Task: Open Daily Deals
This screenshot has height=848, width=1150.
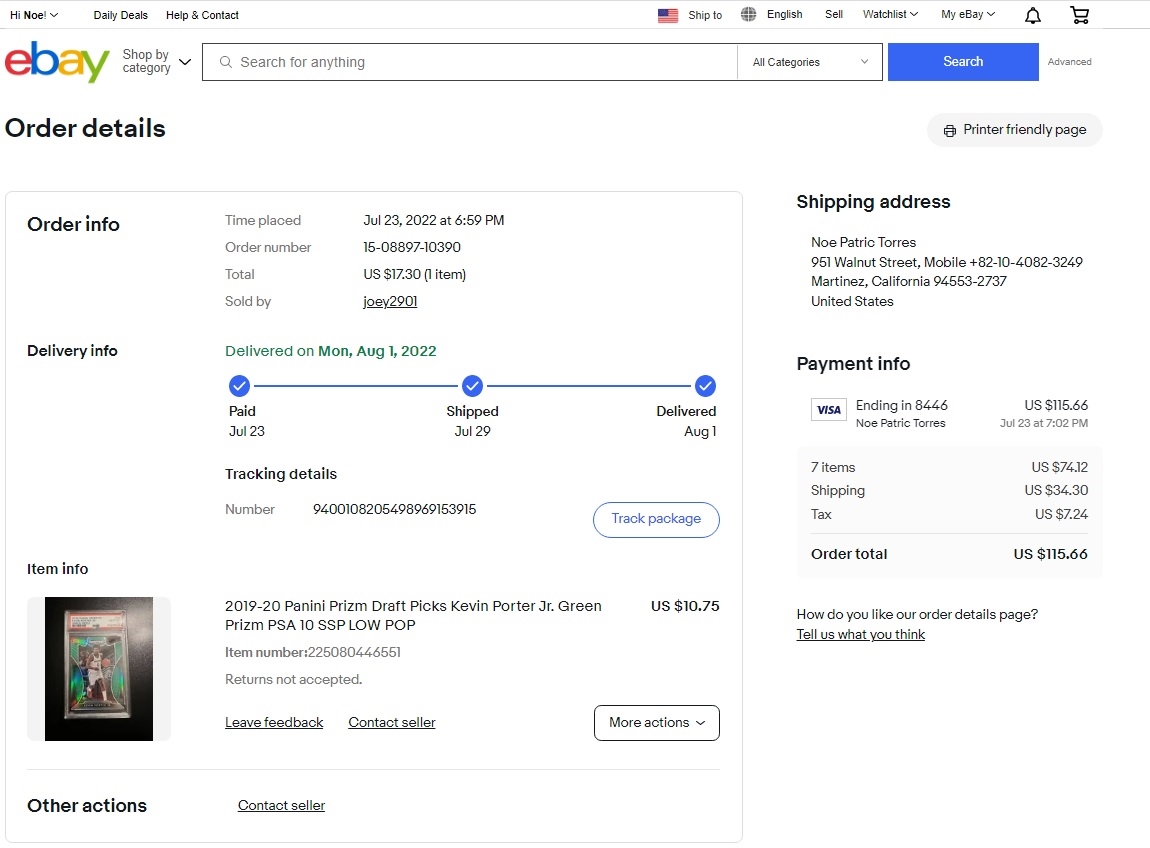Action: [120, 15]
